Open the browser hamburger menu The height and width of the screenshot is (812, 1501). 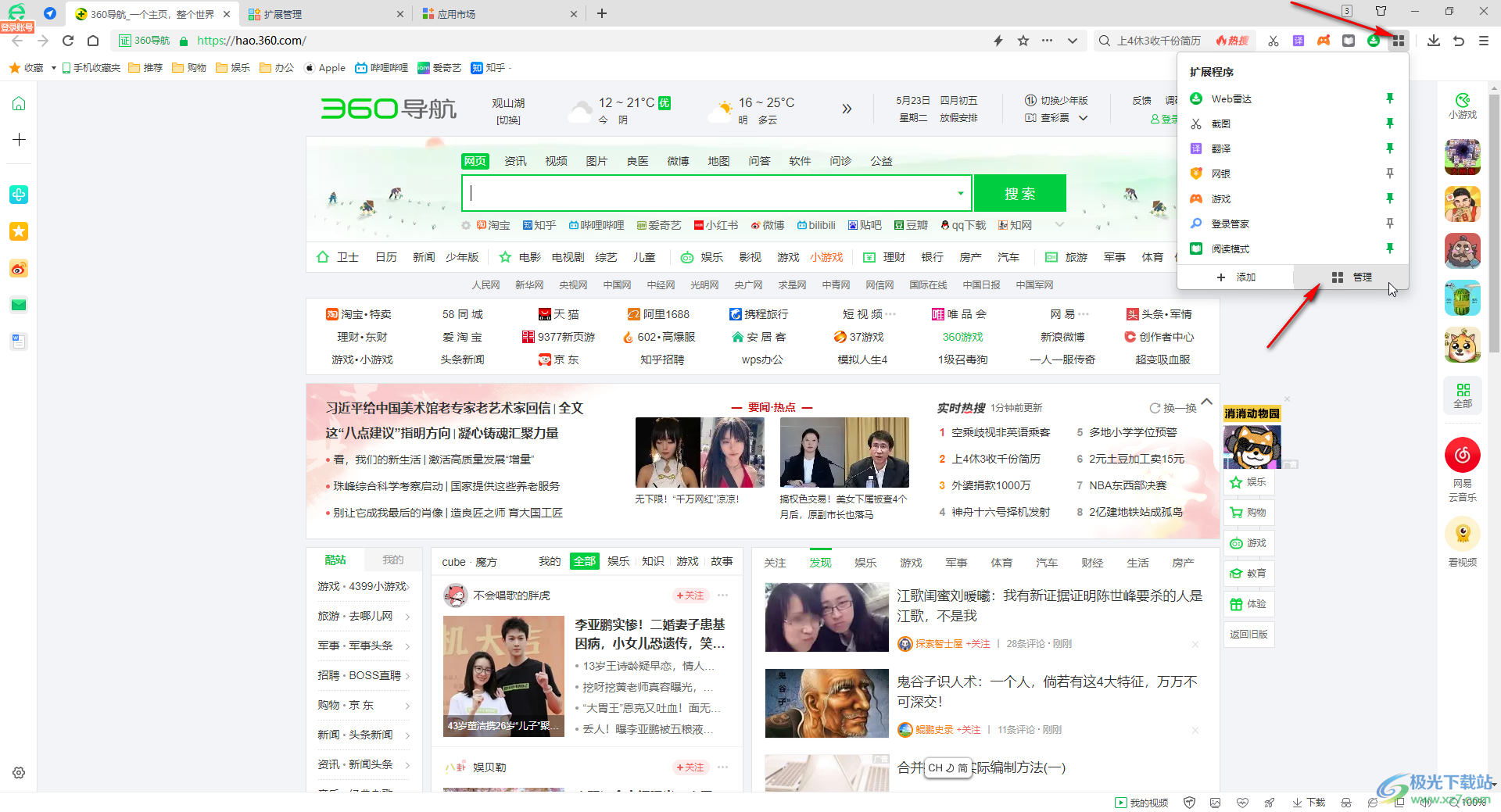[x=1484, y=41]
